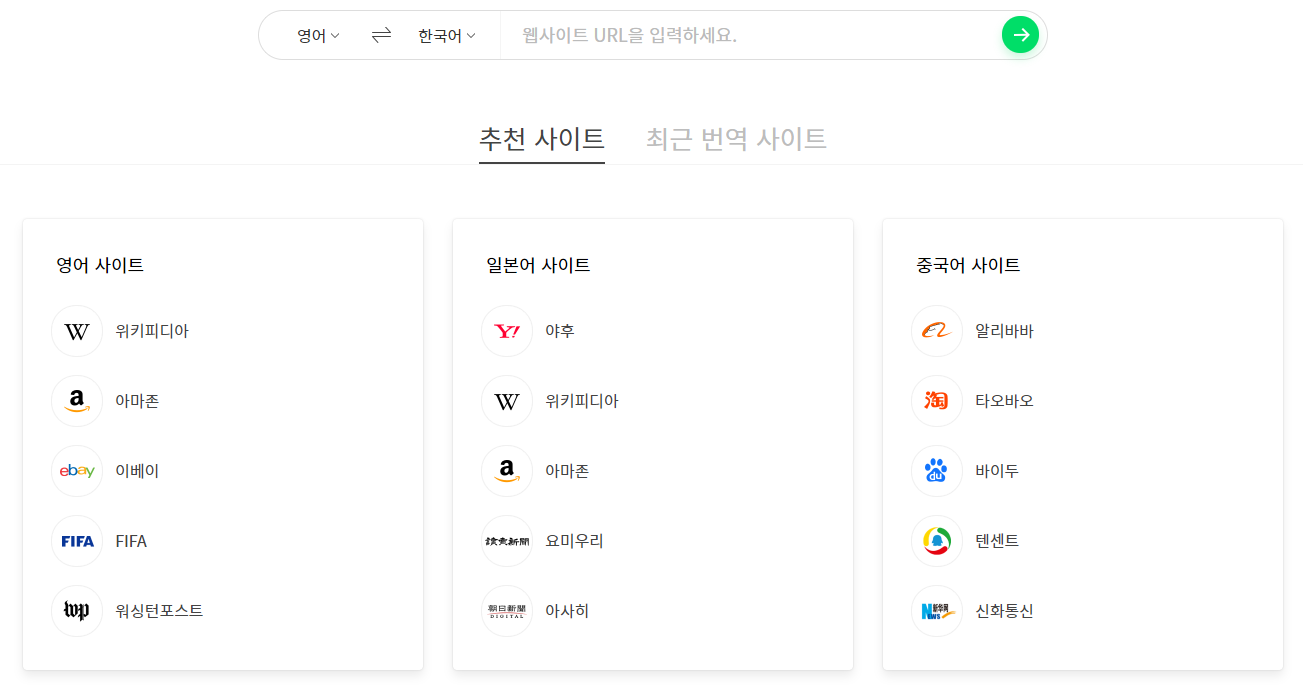Open the 영어 source language dropdown
Image resolution: width=1303 pixels, height=686 pixels.
318,36
